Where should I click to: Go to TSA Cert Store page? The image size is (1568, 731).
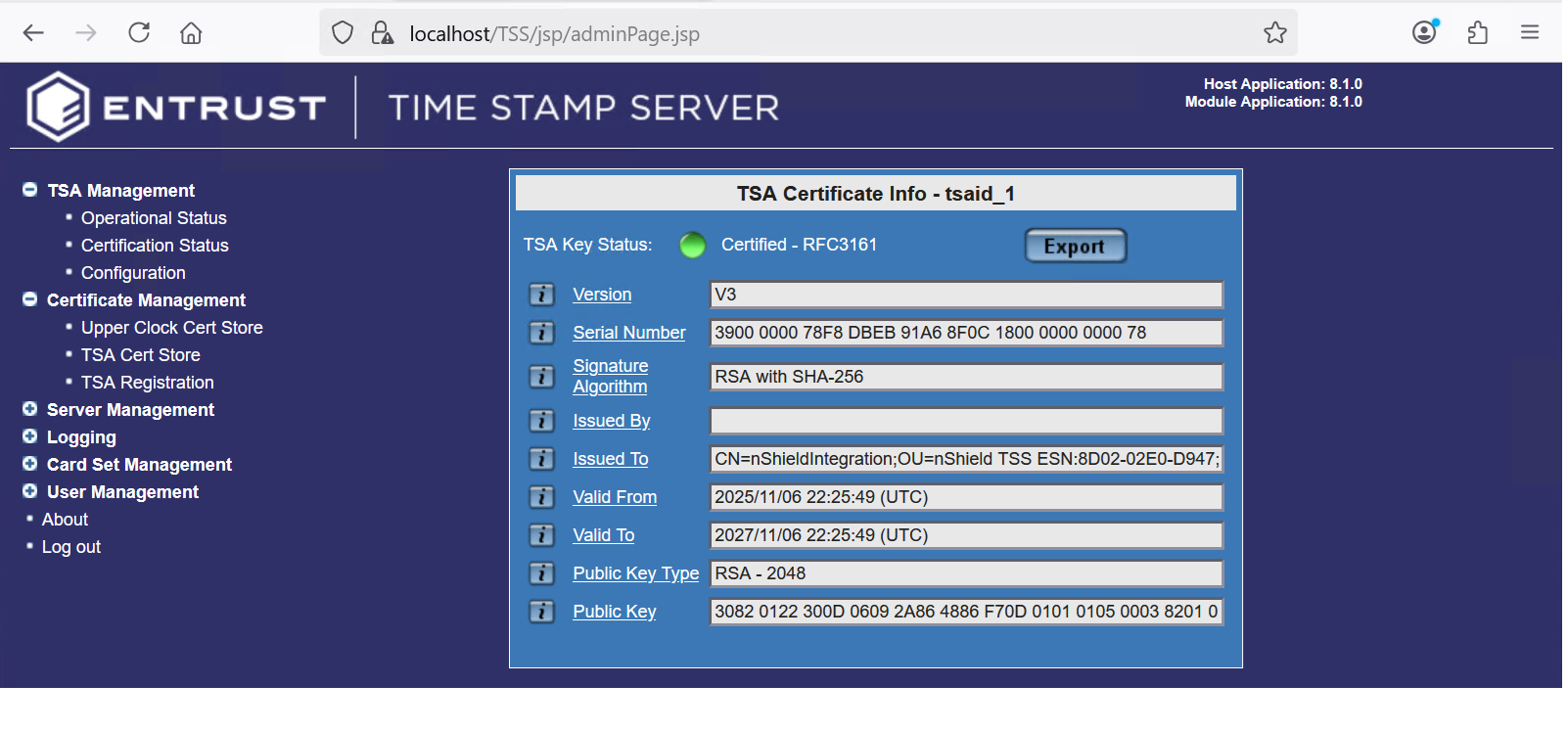click(x=140, y=355)
